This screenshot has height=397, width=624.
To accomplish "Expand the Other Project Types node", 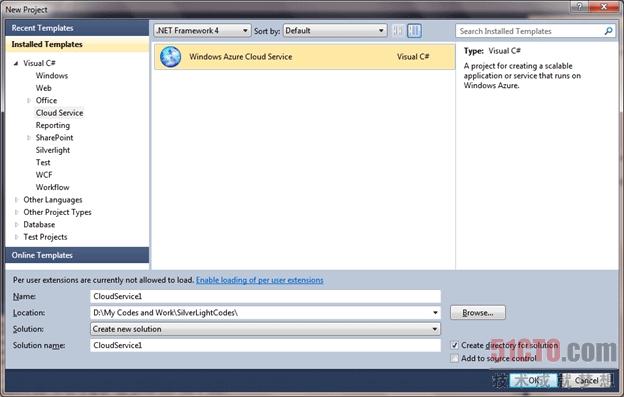I will [16, 212].
